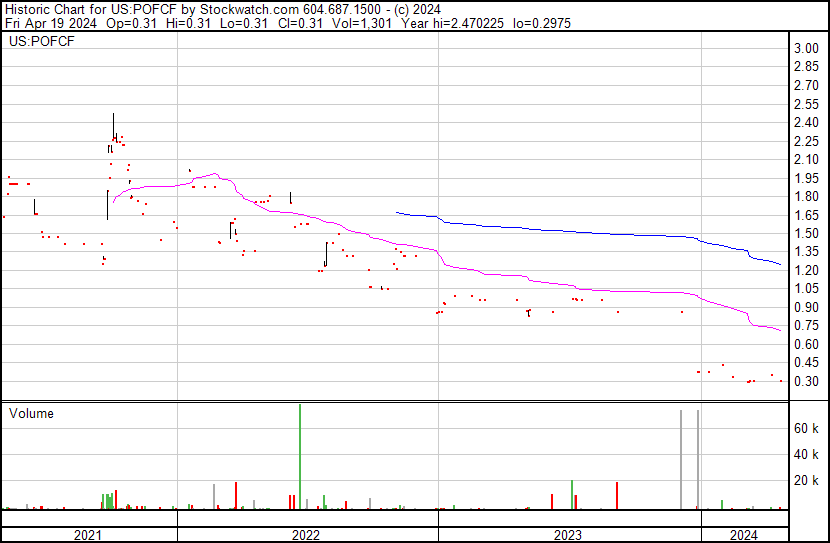830x543 pixels.
Task: Click the 20 k volume axis label
Action: (x=807, y=481)
